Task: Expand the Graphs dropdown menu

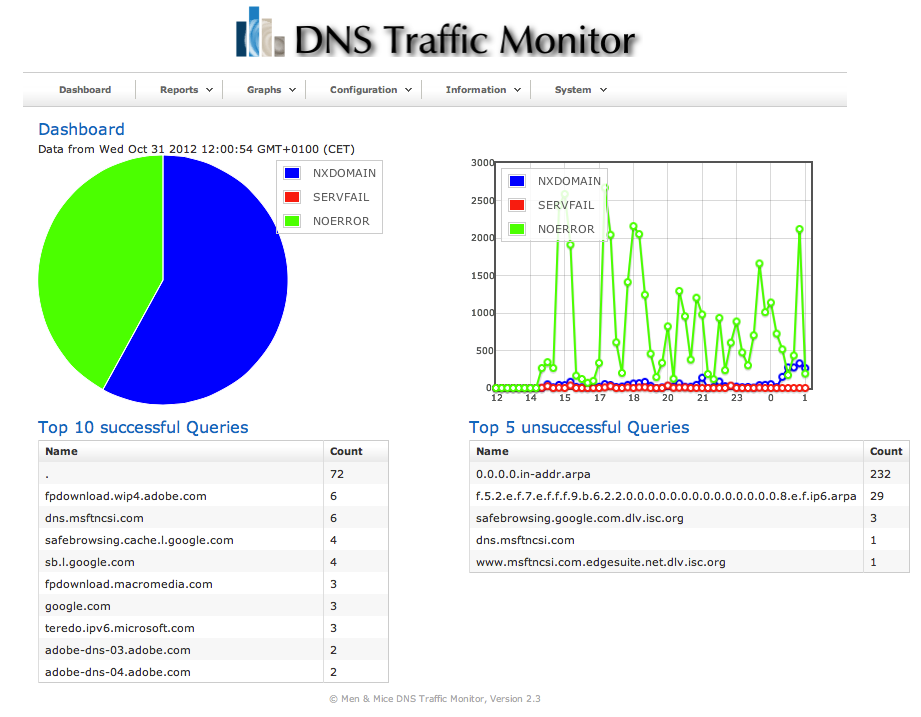Action: click(271, 90)
